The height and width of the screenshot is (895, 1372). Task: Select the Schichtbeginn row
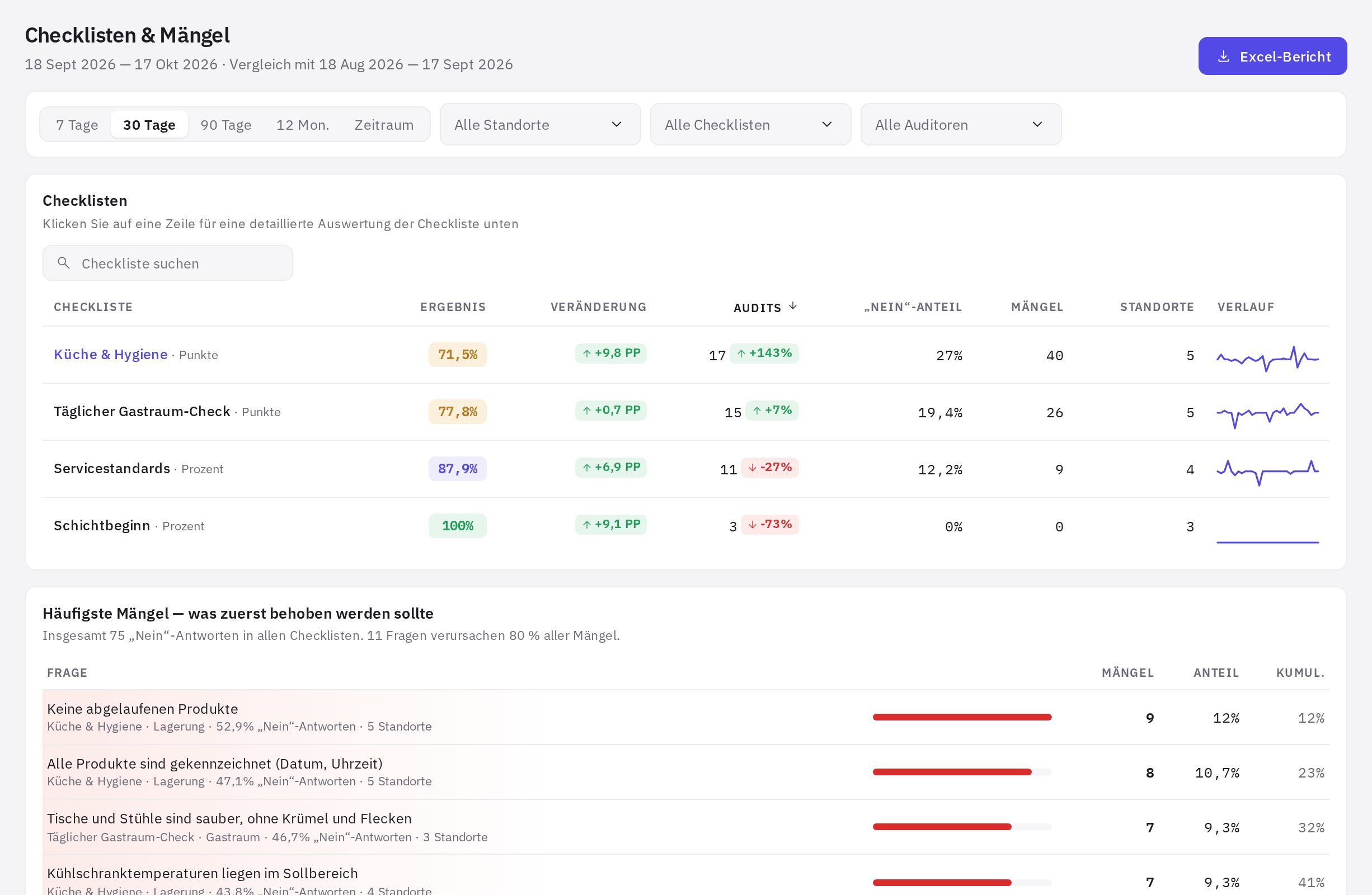(x=685, y=526)
